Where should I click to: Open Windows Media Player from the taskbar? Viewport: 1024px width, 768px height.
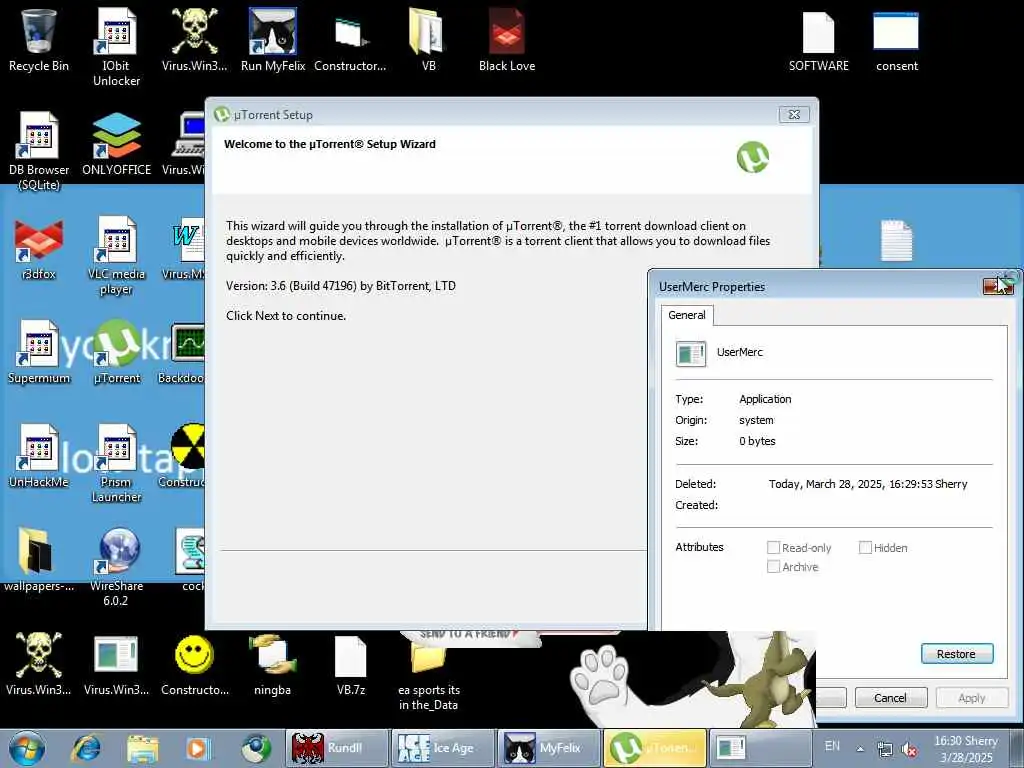click(x=199, y=748)
